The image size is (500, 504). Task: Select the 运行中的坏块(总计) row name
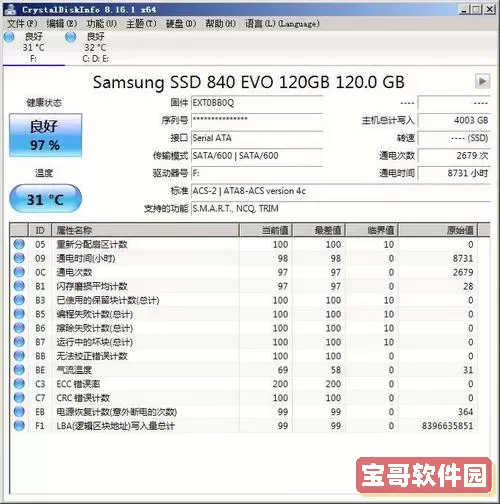(95, 342)
